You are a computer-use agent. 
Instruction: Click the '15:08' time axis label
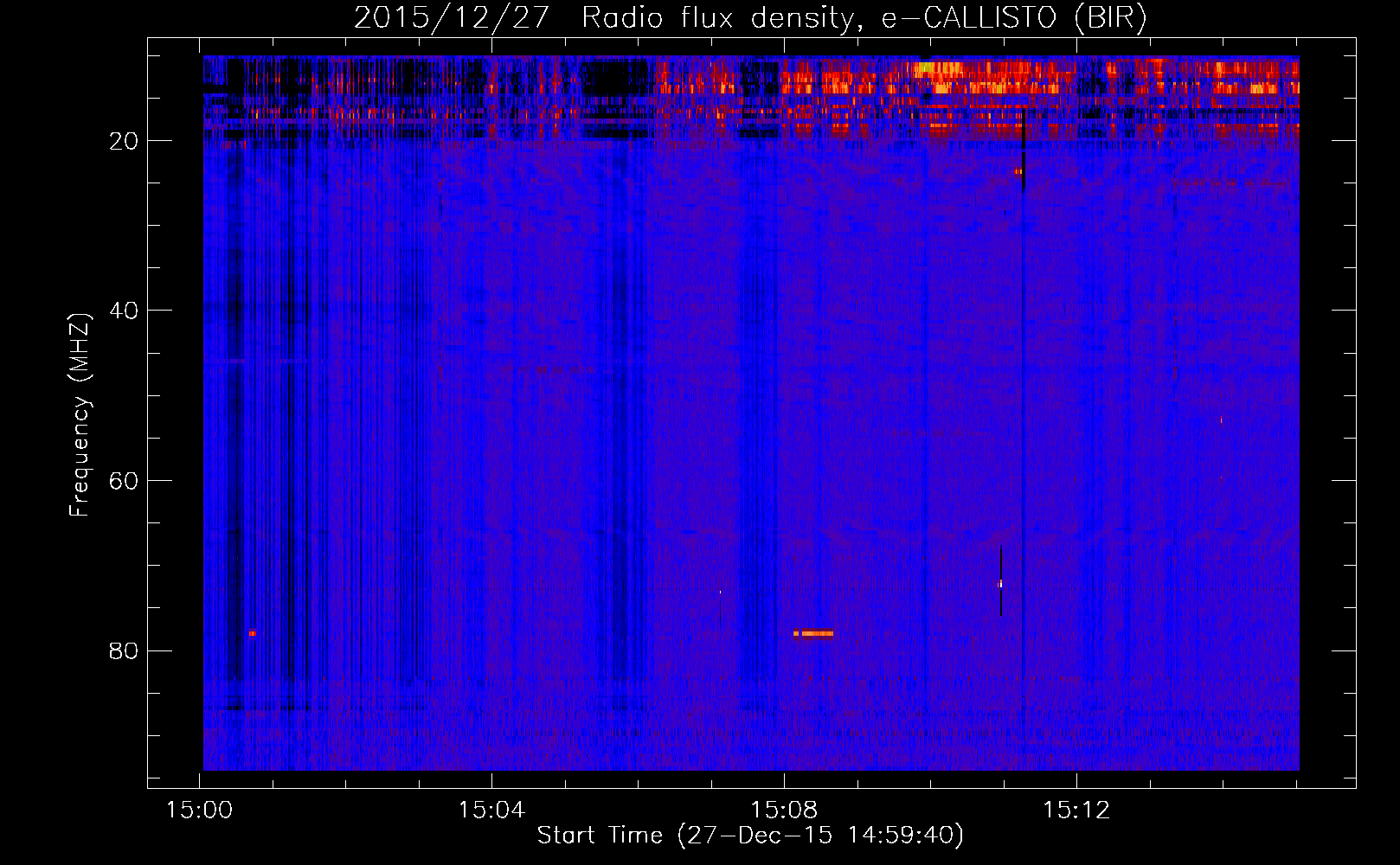coord(784,811)
